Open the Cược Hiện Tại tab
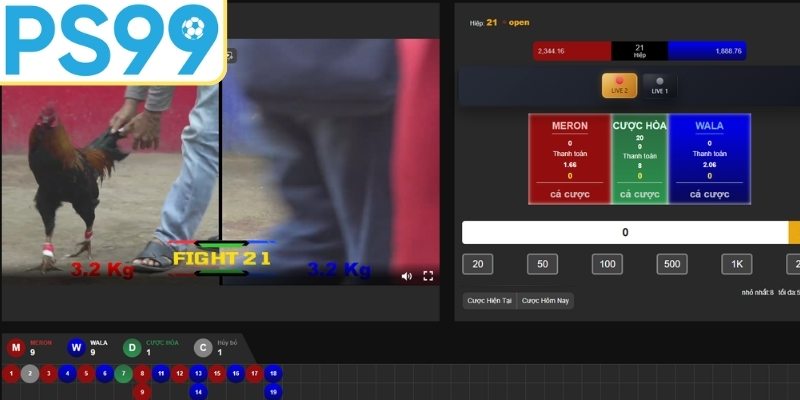Screen dimensions: 800x400 click(x=490, y=301)
